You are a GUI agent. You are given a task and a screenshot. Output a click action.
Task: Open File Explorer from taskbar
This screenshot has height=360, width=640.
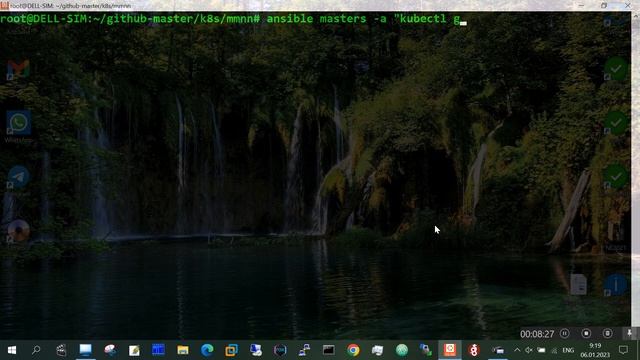pos(183,350)
